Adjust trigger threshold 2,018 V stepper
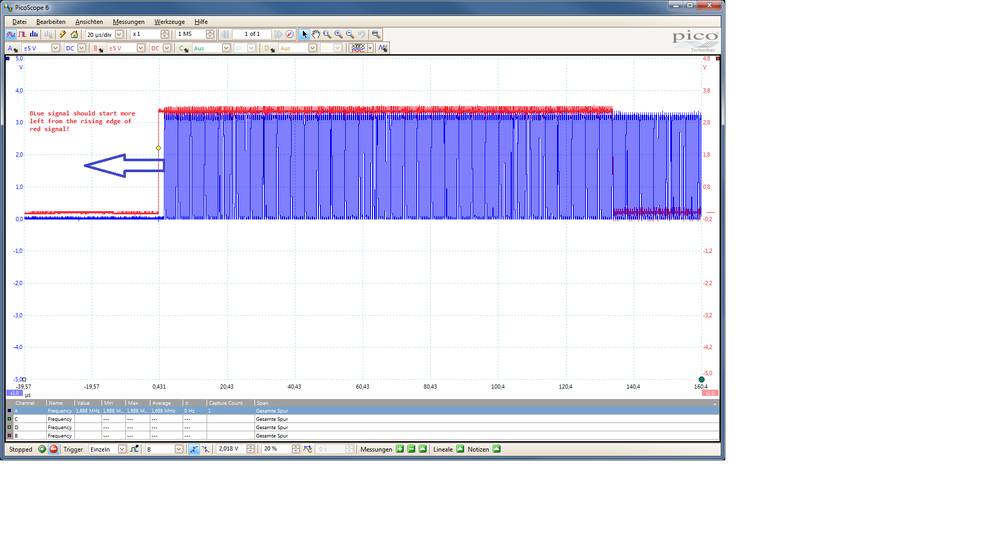Viewport: 999px width, 541px height. (x=250, y=449)
